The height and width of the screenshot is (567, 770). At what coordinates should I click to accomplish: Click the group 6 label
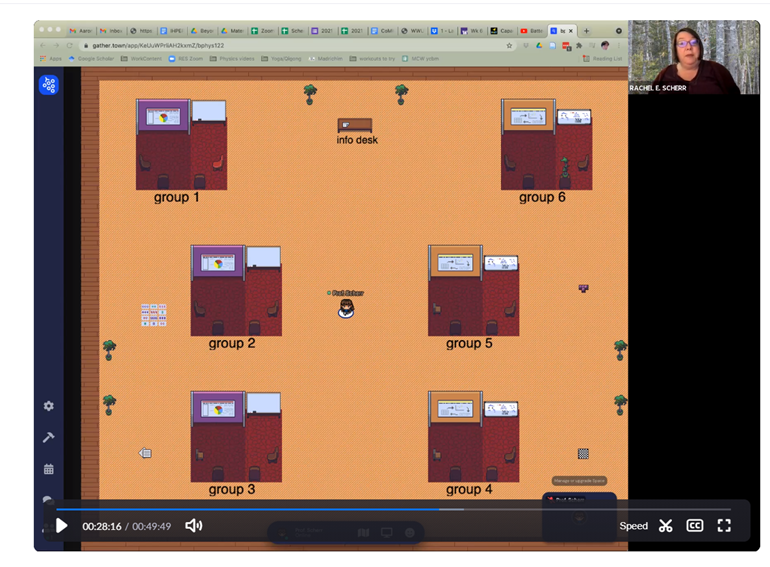[542, 197]
